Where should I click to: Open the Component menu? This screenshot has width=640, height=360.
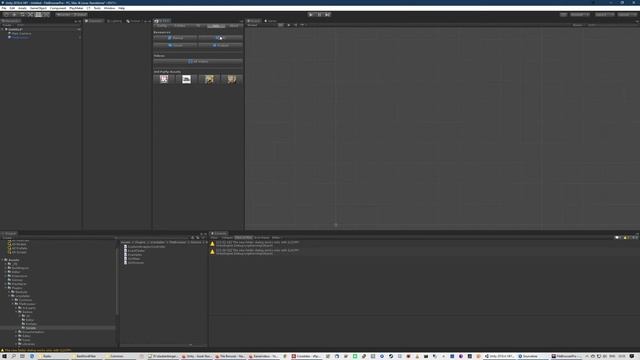(58, 8)
